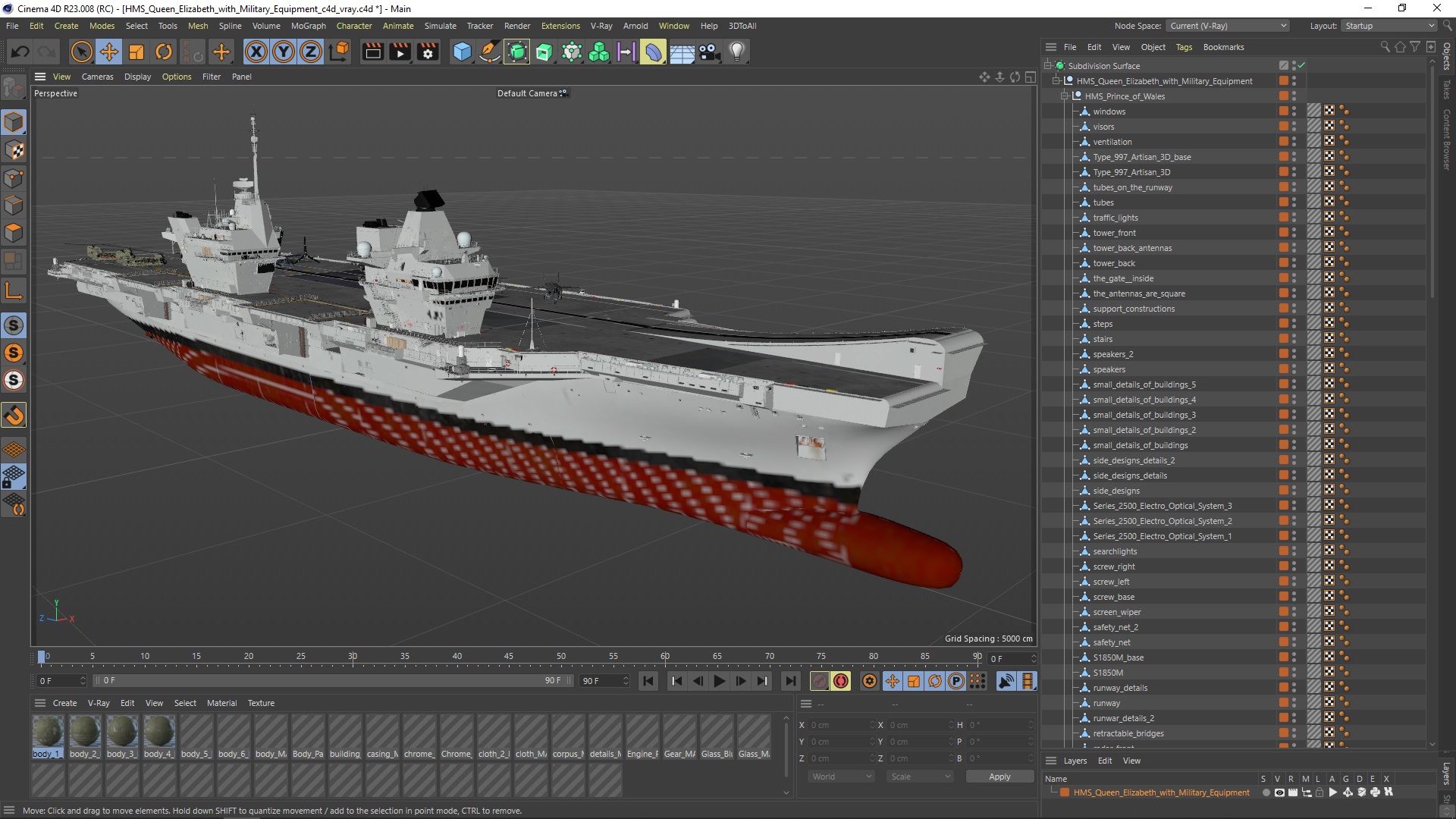This screenshot has width=1456, height=819.
Task: Toggle Z axis lock
Action: point(311,52)
